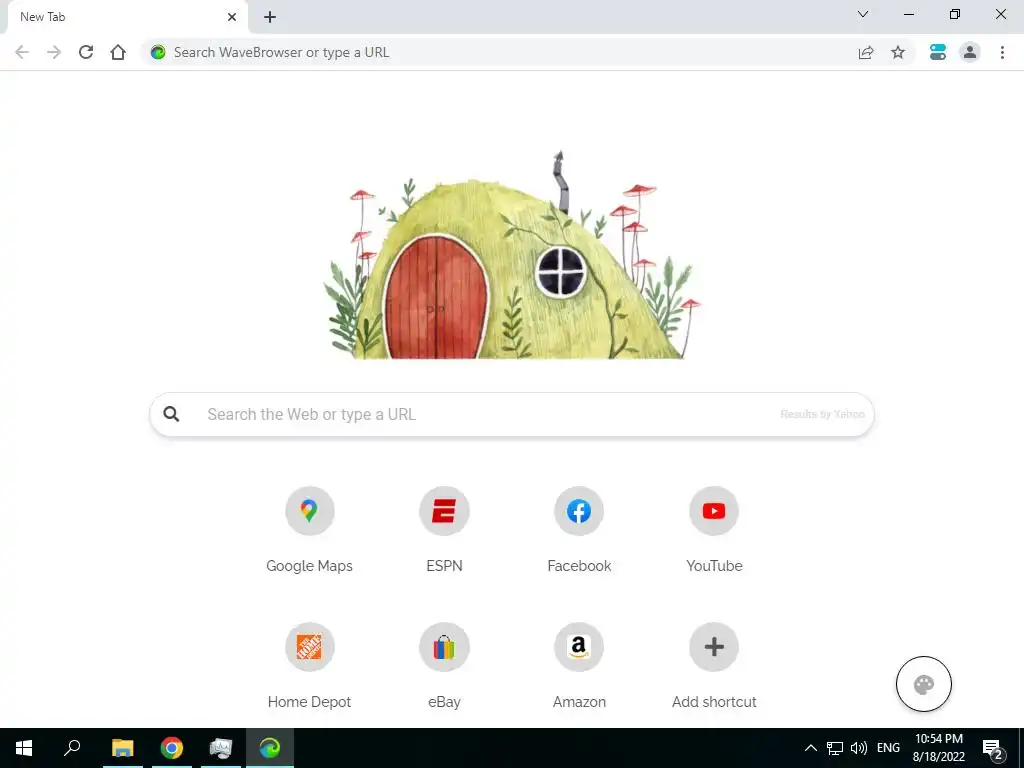Open the share page icon in address bar

tap(866, 52)
